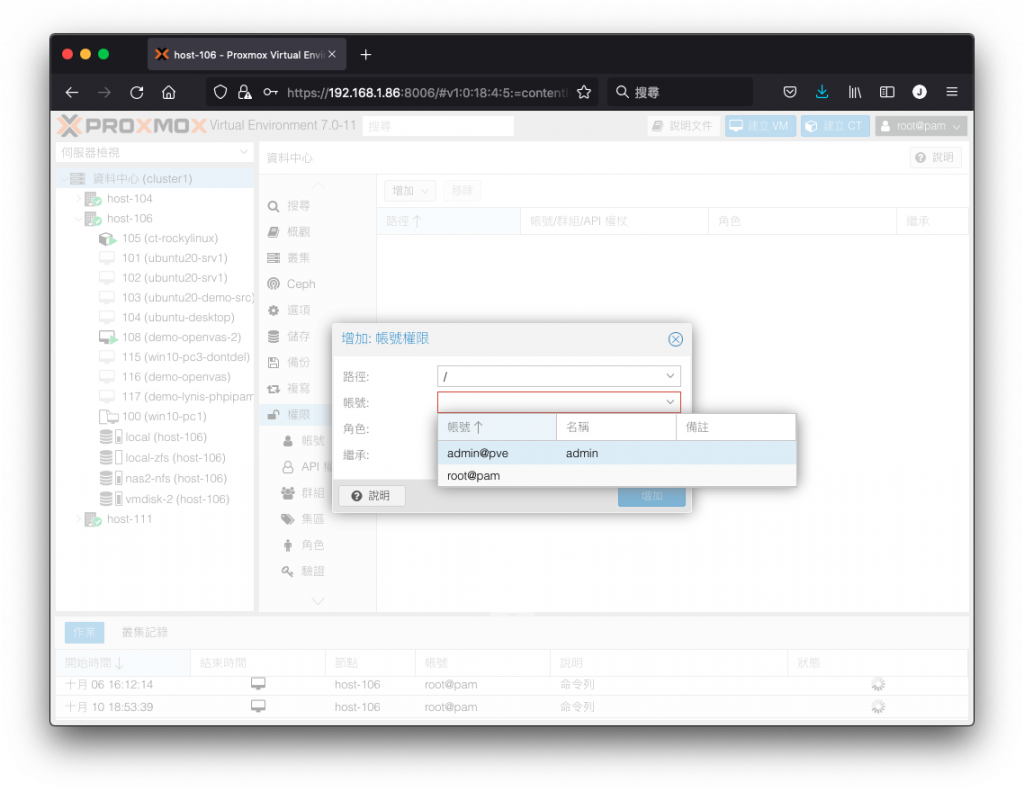Reload the page with the refresh icon
The image size is (1024, 792).
tap(136, 92)
